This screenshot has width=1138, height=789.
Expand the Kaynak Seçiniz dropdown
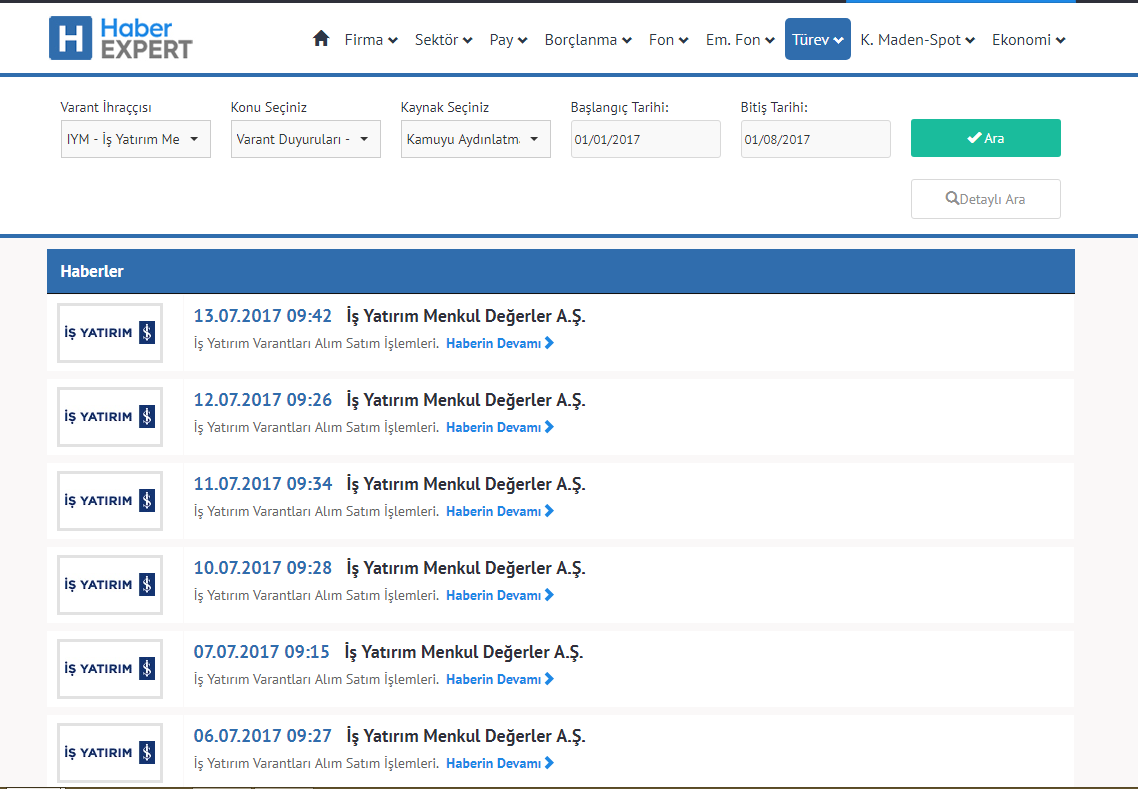click(x=475, y=139)
